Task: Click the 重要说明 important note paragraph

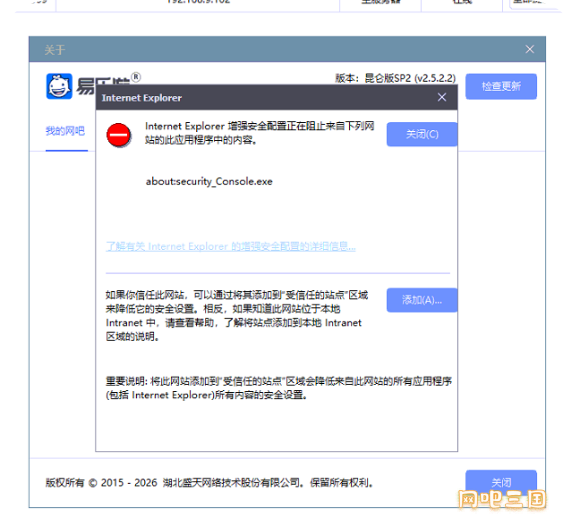Action: [x=279, y=388]
